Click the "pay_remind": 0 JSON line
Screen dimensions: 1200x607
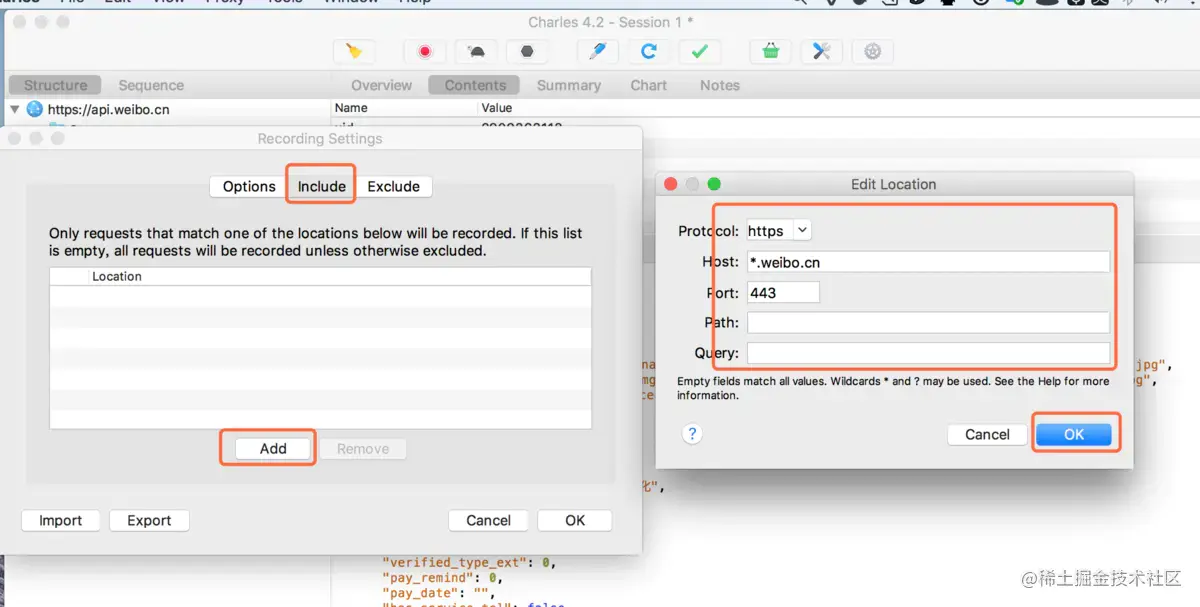(x=442, y=577)
